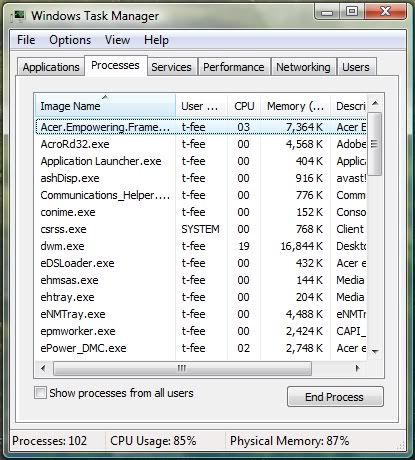Viewport: 415px width, 460px height.
Task: Click the vertical scrollbar thumb
Action: click(375, 144)
